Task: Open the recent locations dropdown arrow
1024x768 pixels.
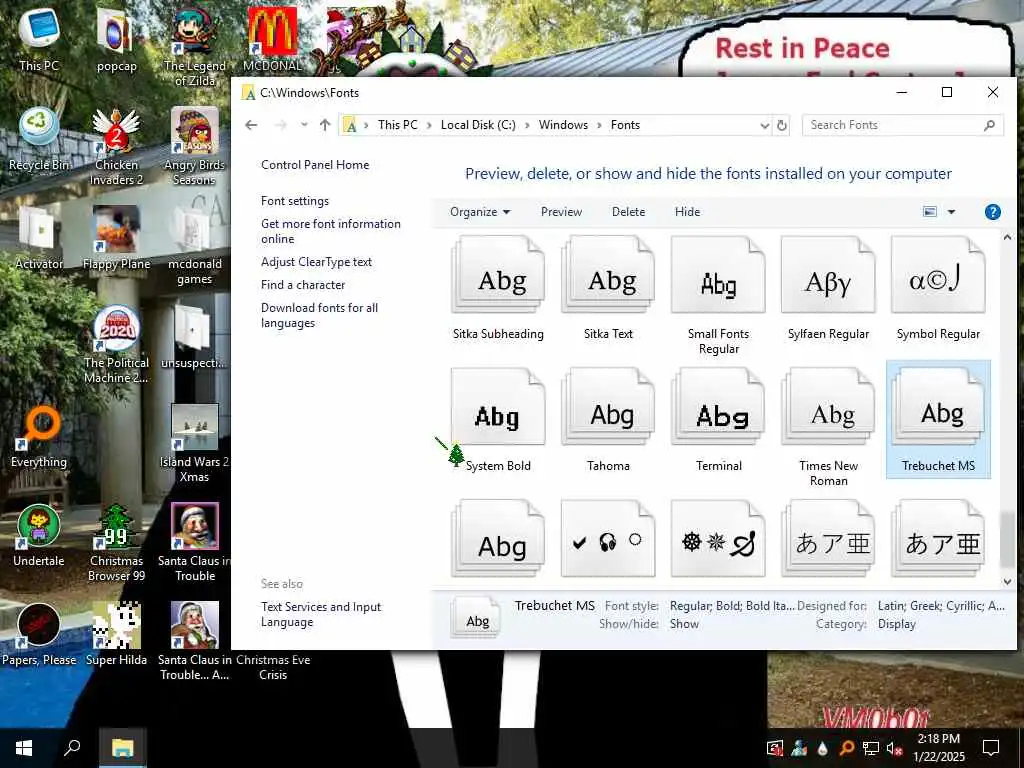Action: click(304, 125)
